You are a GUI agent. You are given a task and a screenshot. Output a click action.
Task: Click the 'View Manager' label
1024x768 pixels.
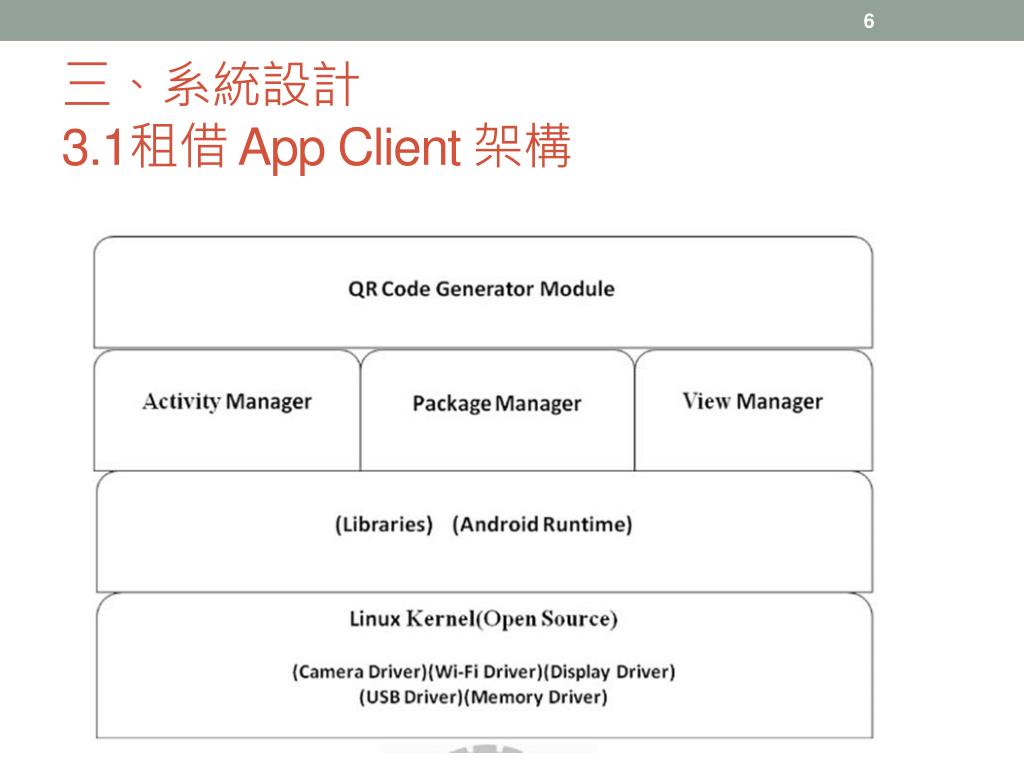(x=752, y=401)
